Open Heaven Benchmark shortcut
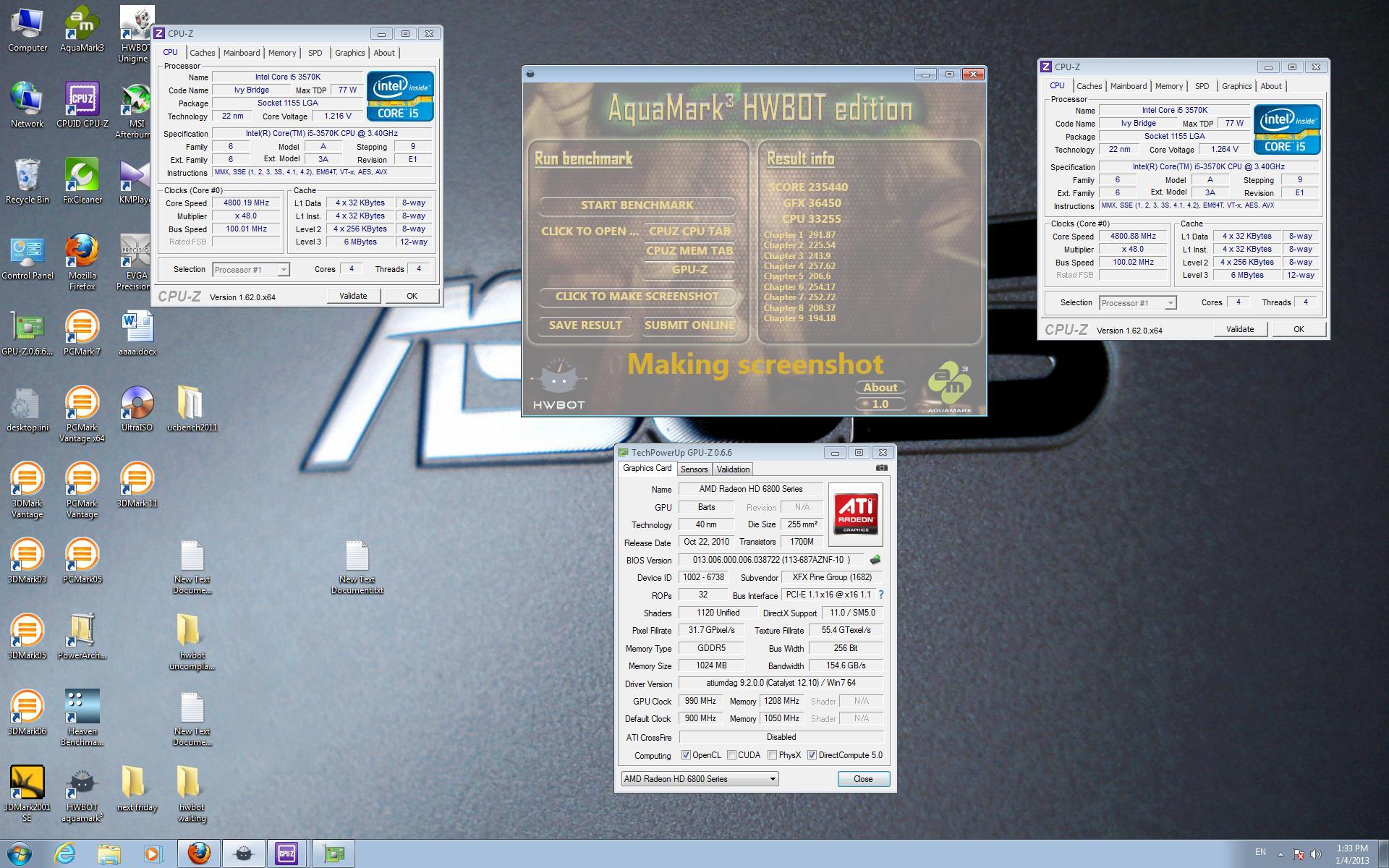 82,718
